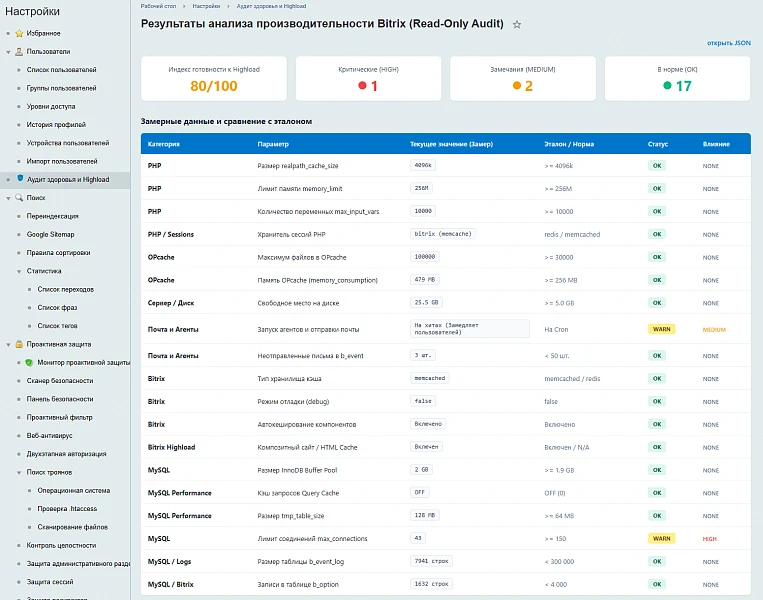Open Контроль целостности in sidebar

tap(61, 545)
